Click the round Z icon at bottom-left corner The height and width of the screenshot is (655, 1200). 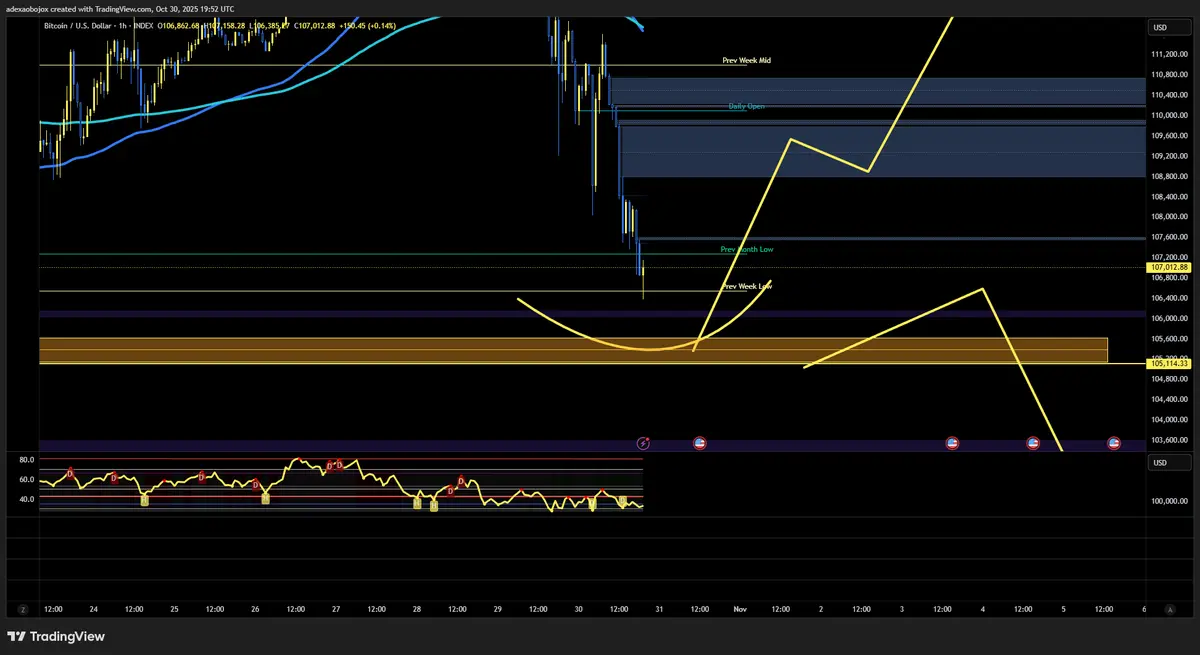pos(22,608)
